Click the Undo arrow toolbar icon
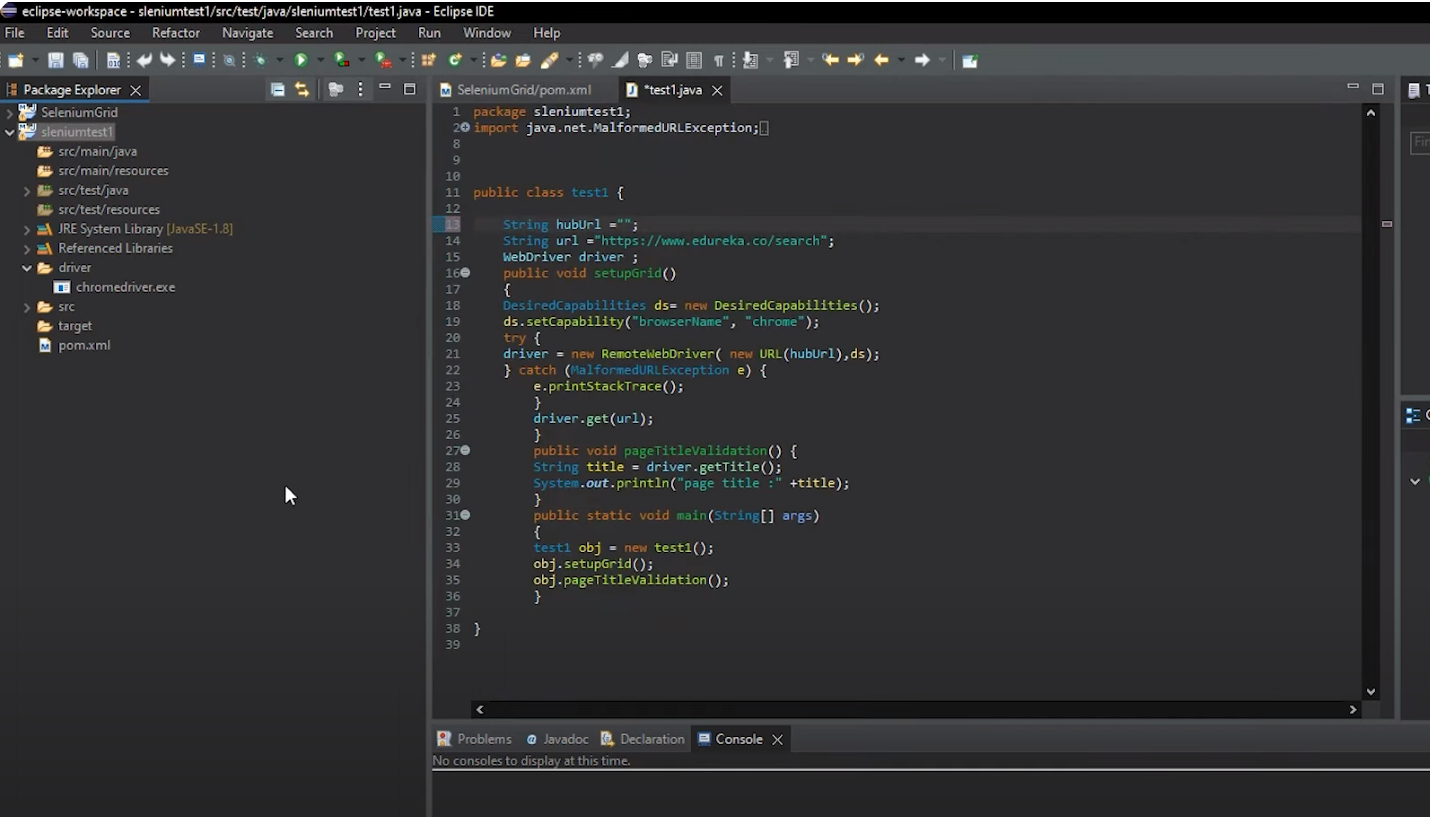Viewport: 1430px width, 817px height. click(x=144, y=60)
